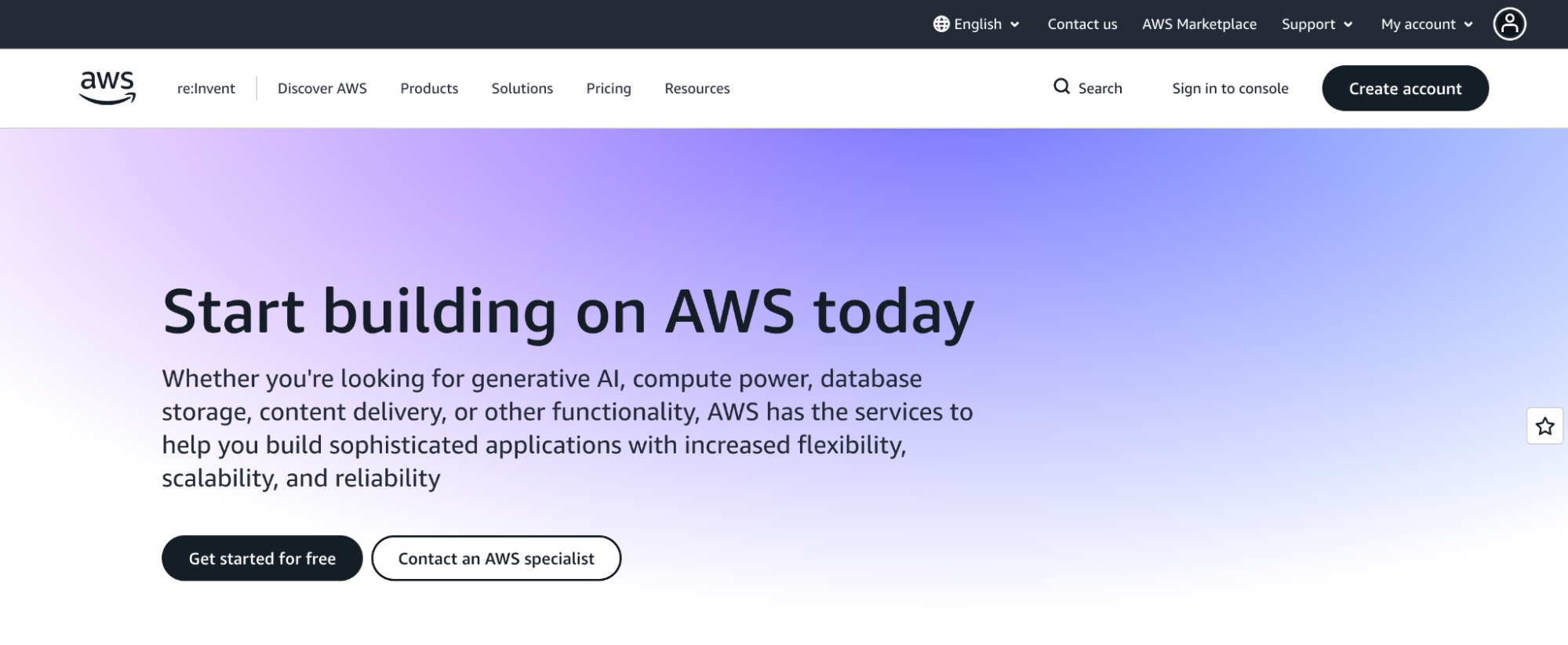Click Get started for free
The width and height of the screenshot is (1568, 645).
click(x=261, y=558)
